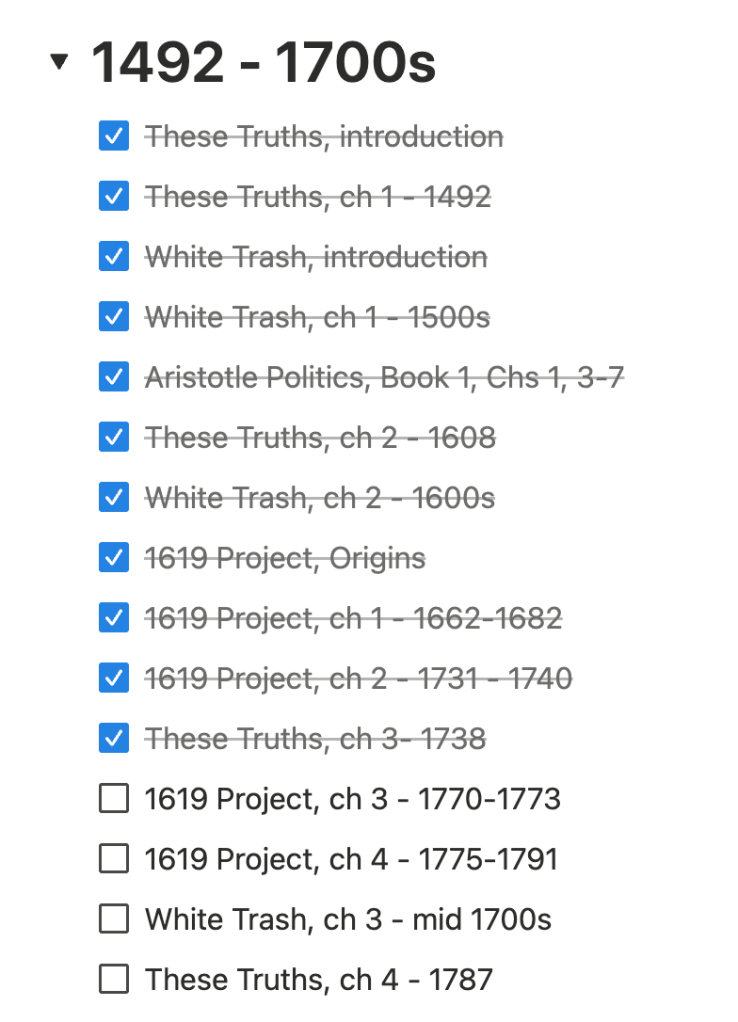The image size is (738, 1022).
Task: Uncheck 1619 Project, ch 1 checkbox
Action: coord(114,618)
